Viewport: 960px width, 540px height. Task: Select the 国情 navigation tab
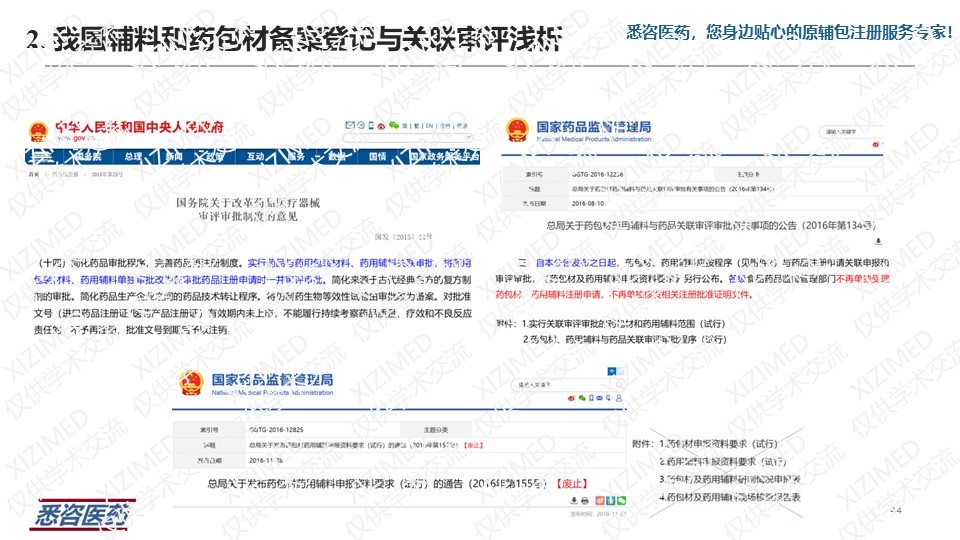point(377,157)
